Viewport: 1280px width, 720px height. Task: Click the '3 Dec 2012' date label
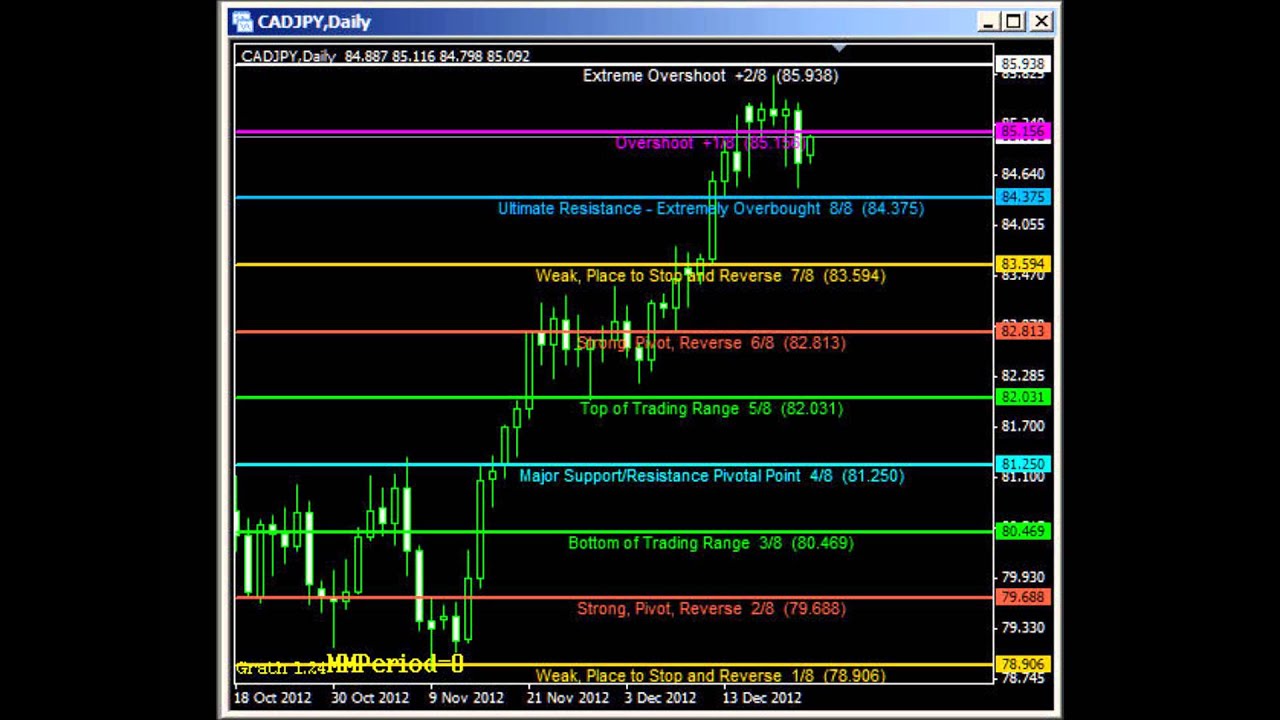(660, 698)
